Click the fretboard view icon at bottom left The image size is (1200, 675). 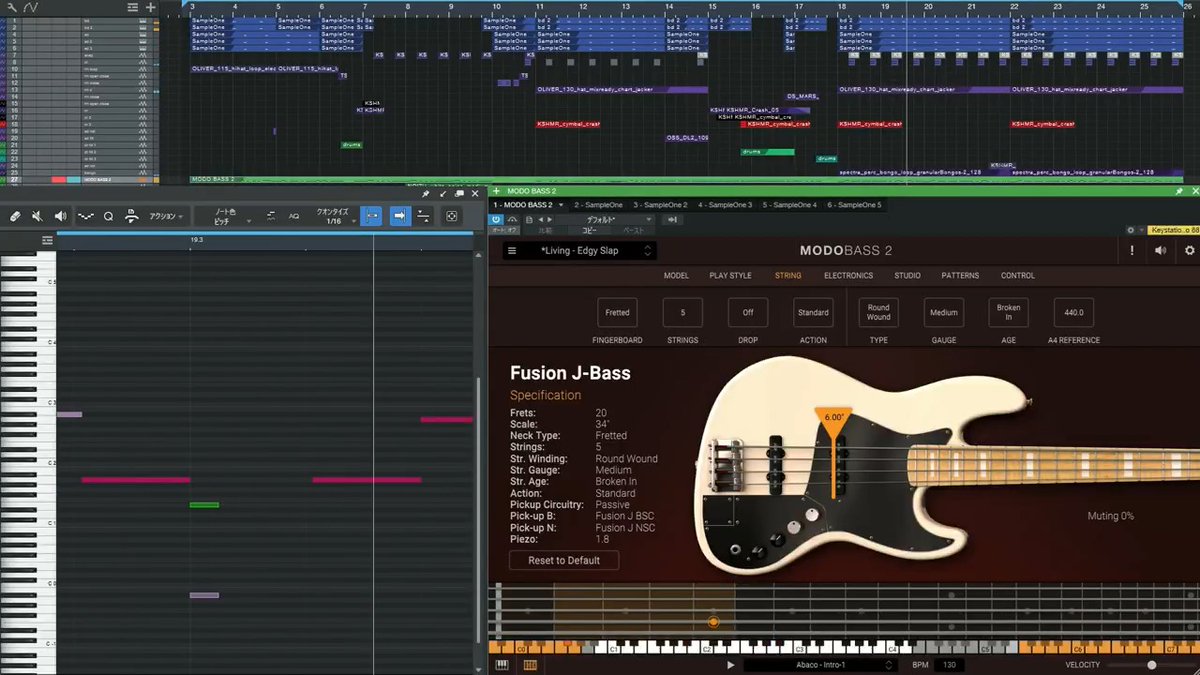click(530, 665)
